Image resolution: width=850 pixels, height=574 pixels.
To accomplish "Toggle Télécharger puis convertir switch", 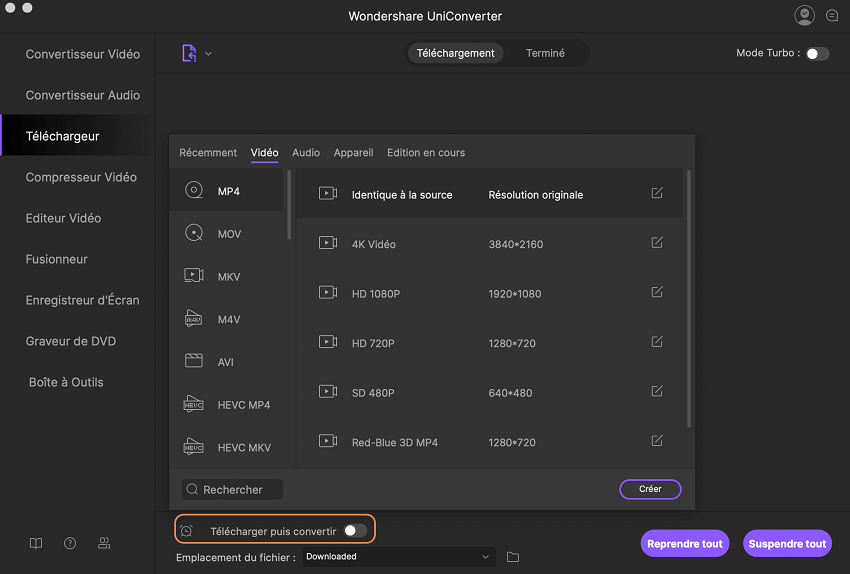I will [355, 531].
